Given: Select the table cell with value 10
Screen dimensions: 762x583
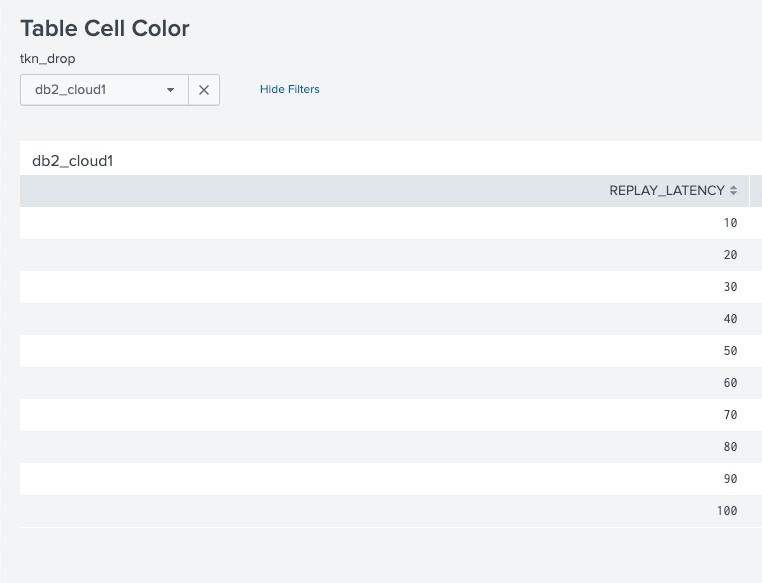Looking at the screenshot, I should point(729,223).
